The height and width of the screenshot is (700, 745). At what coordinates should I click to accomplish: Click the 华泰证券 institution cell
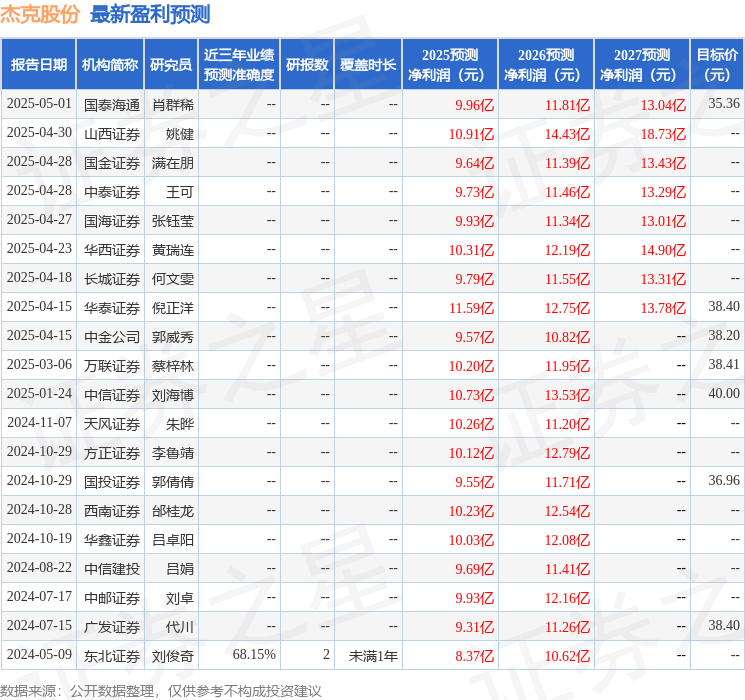pos(112,308)
